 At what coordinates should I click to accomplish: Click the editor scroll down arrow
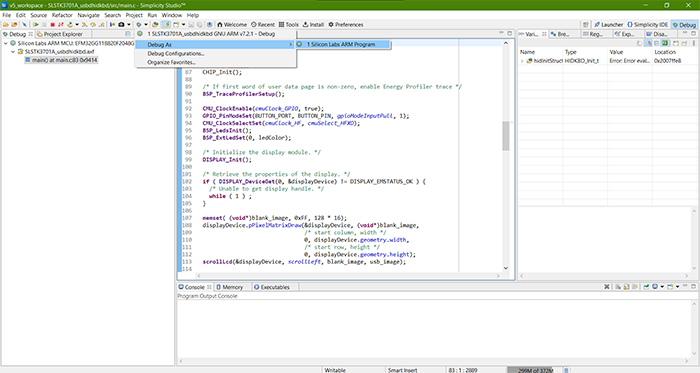(506, 268)
